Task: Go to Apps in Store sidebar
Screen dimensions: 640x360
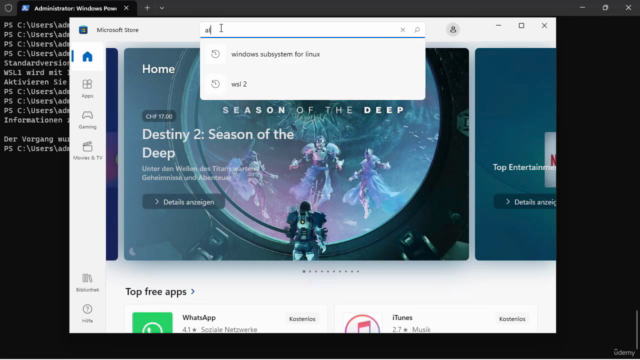Action: (x=87, y=89)
